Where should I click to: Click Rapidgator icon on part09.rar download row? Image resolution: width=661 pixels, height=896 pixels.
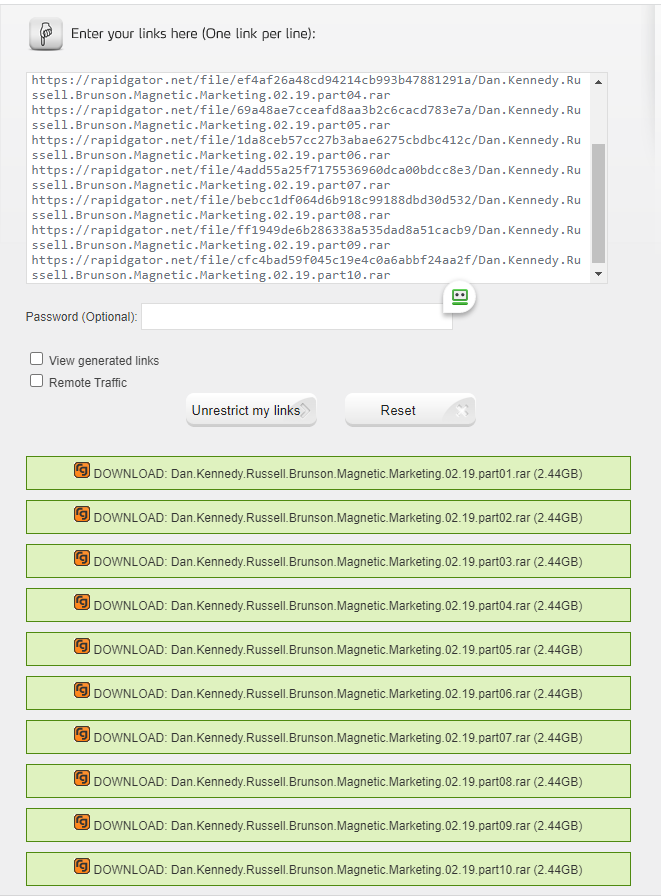[x=82, y=822]
